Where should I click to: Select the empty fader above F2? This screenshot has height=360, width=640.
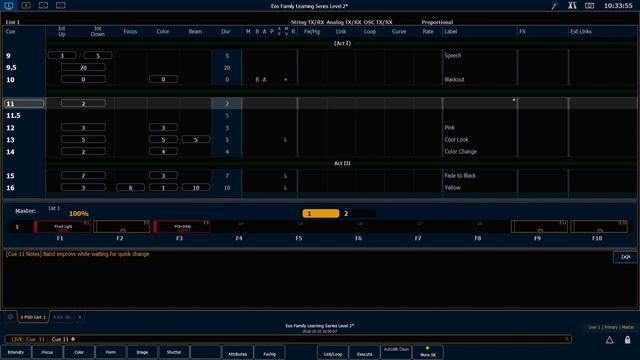tap(122, 227)
